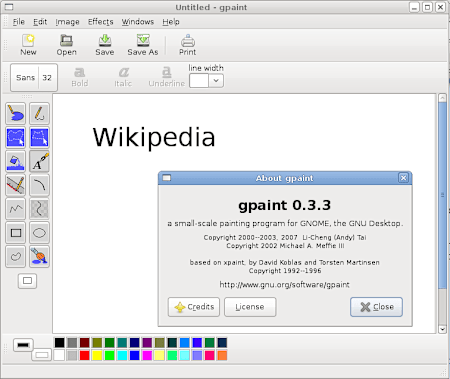Click the Save As toolbar icon
Screen dimensions: 450x379
[143, 45]
